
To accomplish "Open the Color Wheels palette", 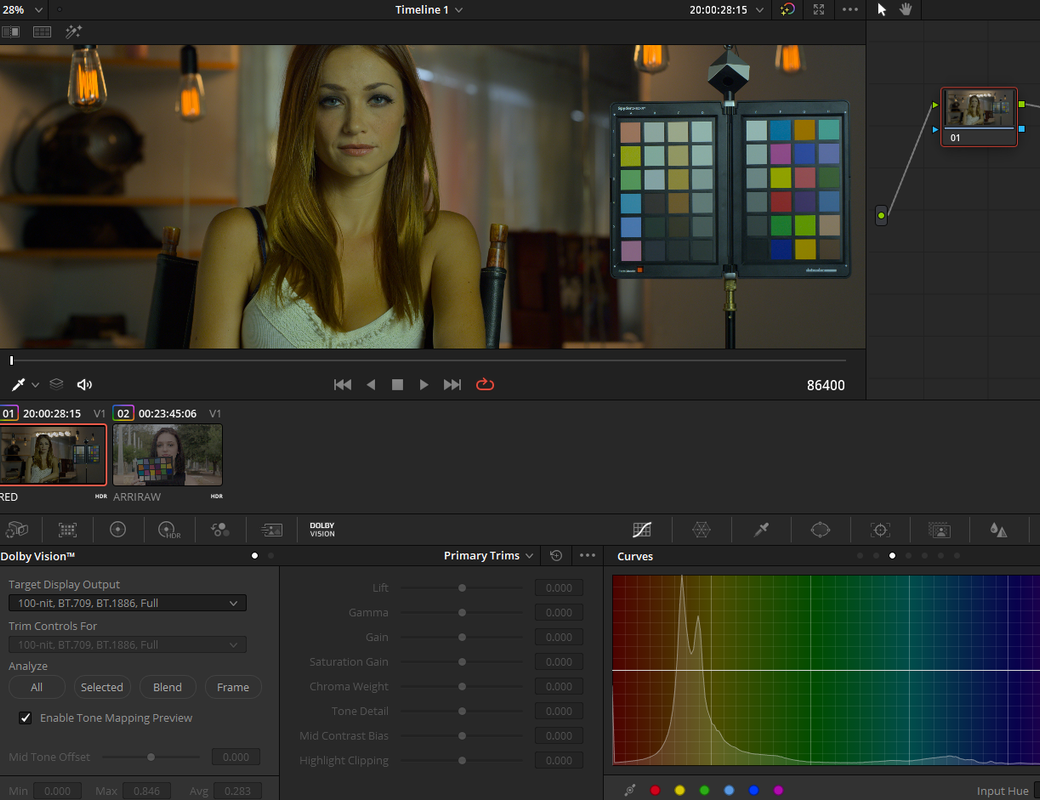I will [118, 529].
